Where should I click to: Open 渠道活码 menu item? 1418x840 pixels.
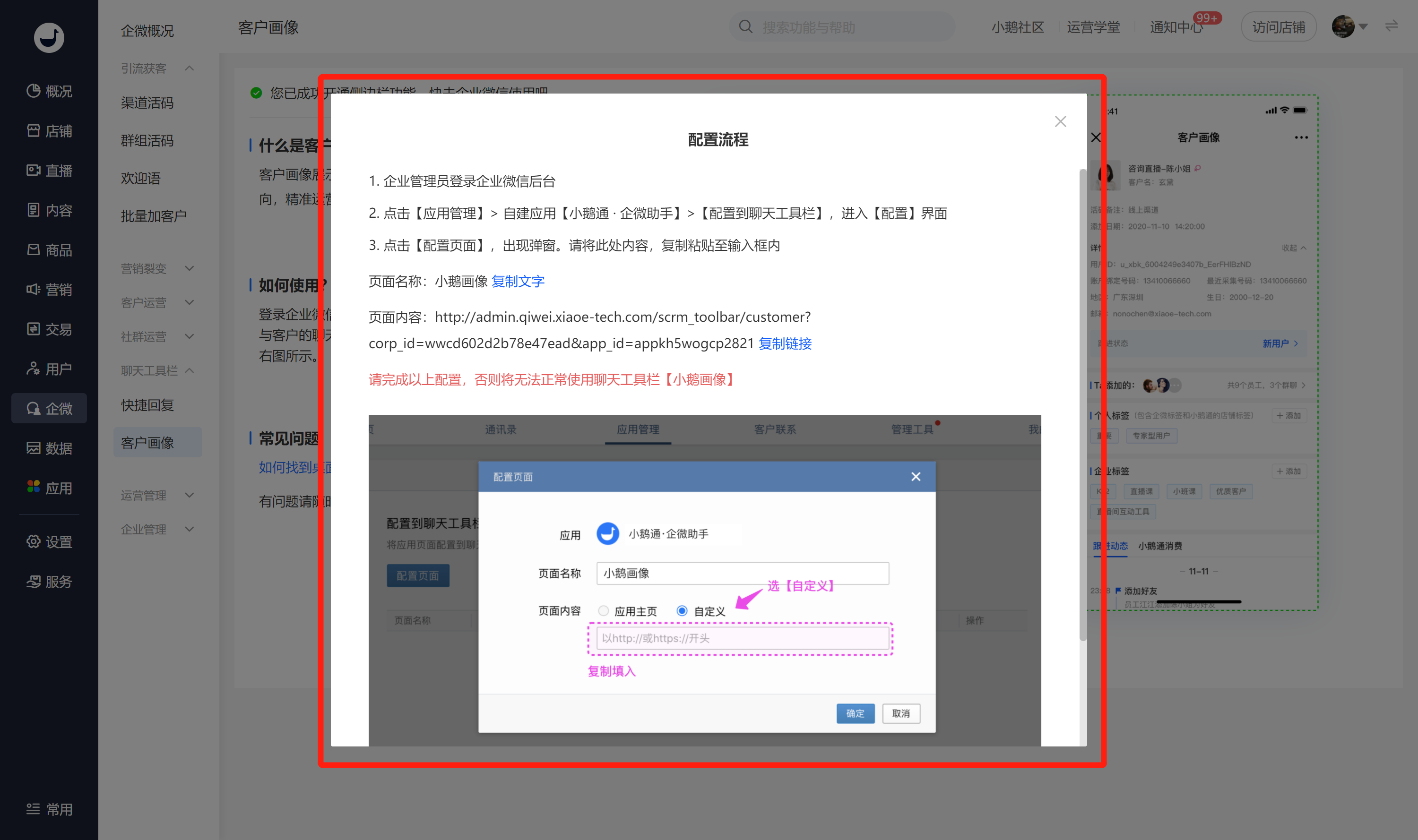click(147, 103)
